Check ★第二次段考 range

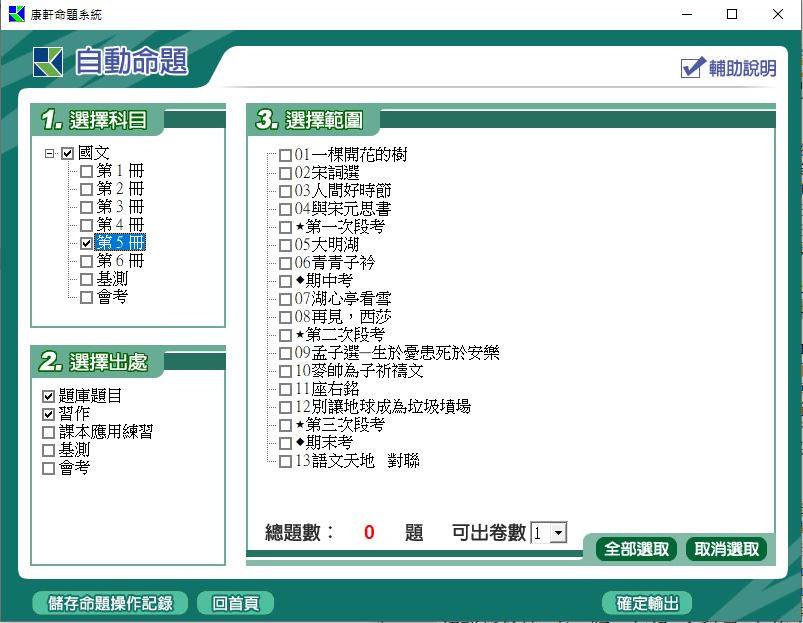point(285,335)
